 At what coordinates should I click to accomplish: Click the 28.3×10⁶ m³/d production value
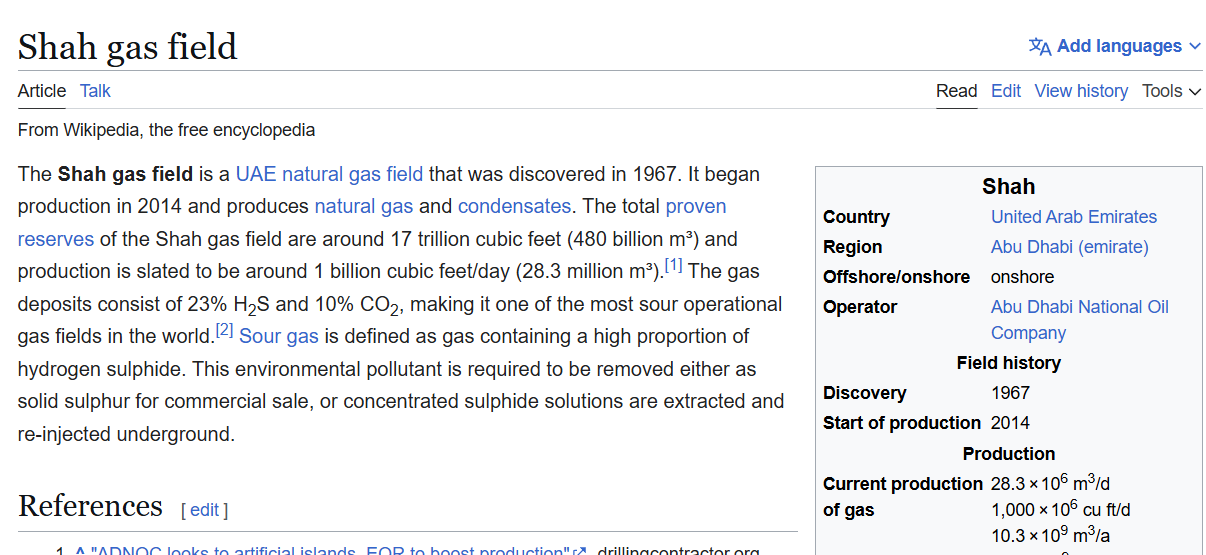1051,483
